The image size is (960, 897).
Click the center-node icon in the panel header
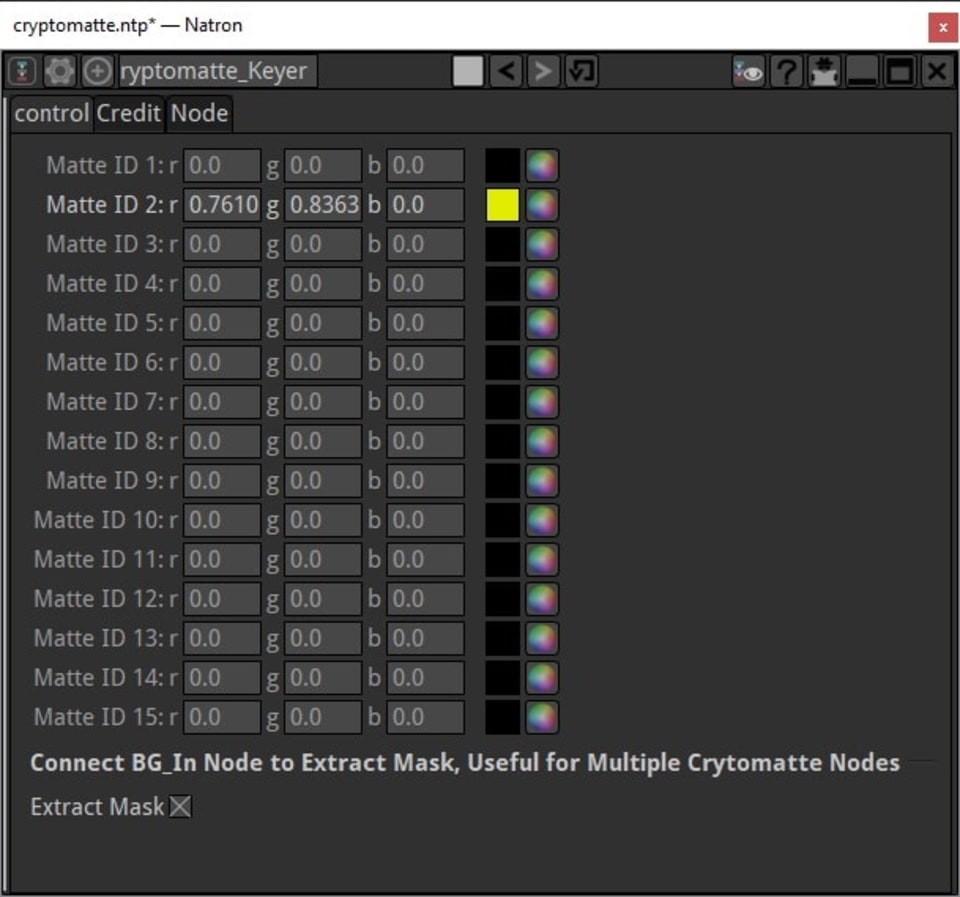coord(822,70)
